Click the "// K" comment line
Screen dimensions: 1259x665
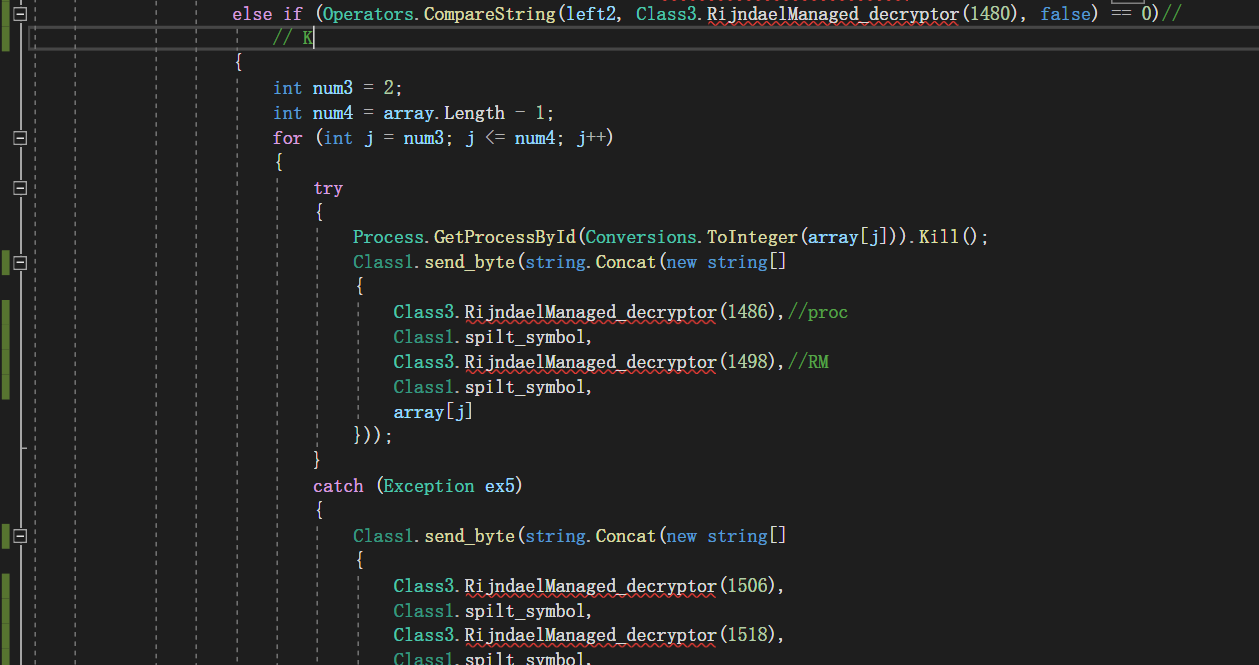[x=293, y=39]
